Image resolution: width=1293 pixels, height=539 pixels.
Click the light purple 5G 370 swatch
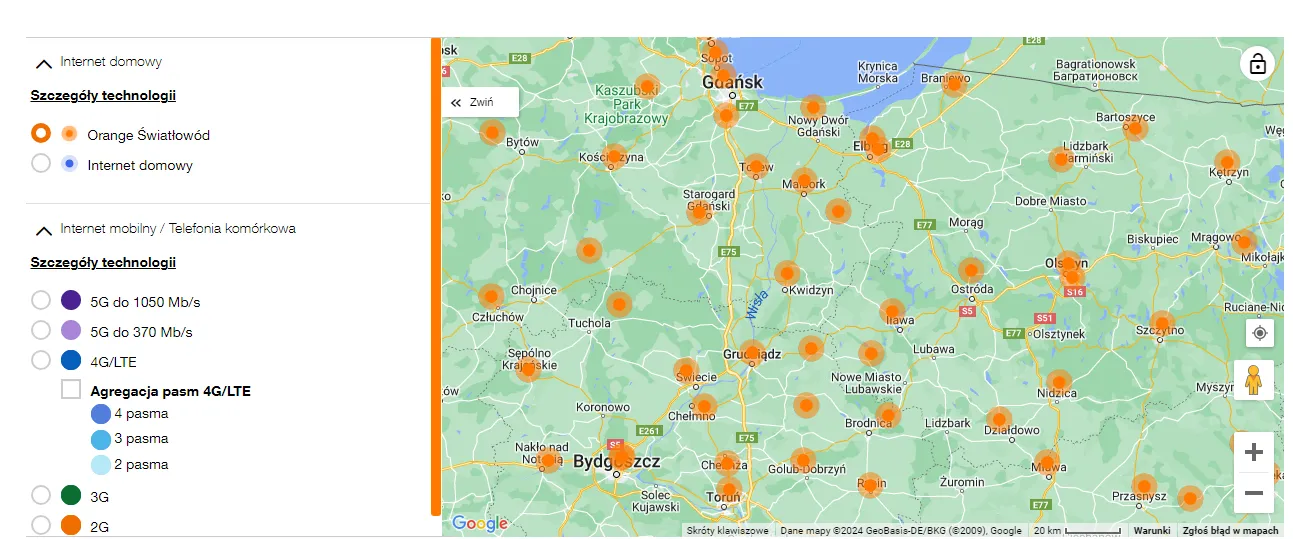tap(71, 330)
